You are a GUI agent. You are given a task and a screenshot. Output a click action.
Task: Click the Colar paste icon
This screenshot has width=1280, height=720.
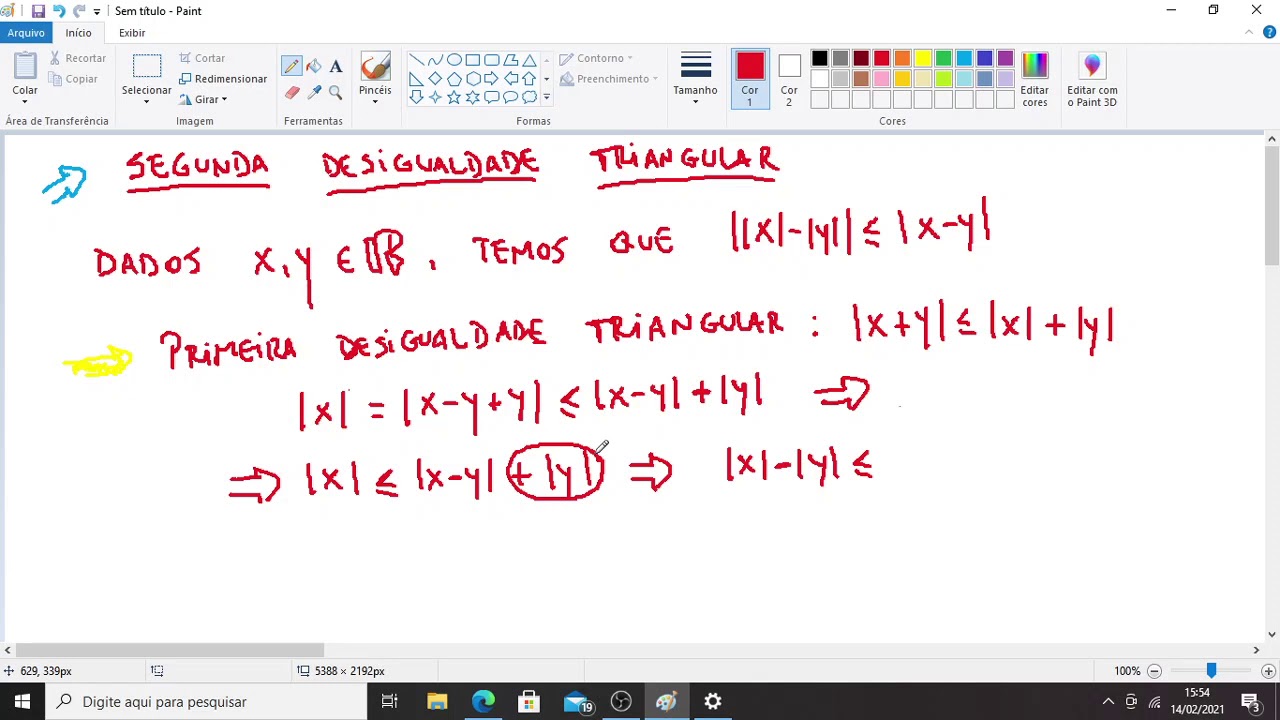25,66
